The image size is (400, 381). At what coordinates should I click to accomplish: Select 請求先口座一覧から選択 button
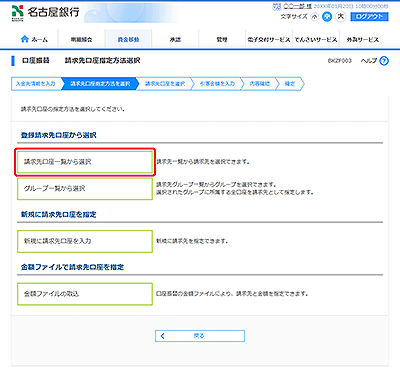(85, 162)
